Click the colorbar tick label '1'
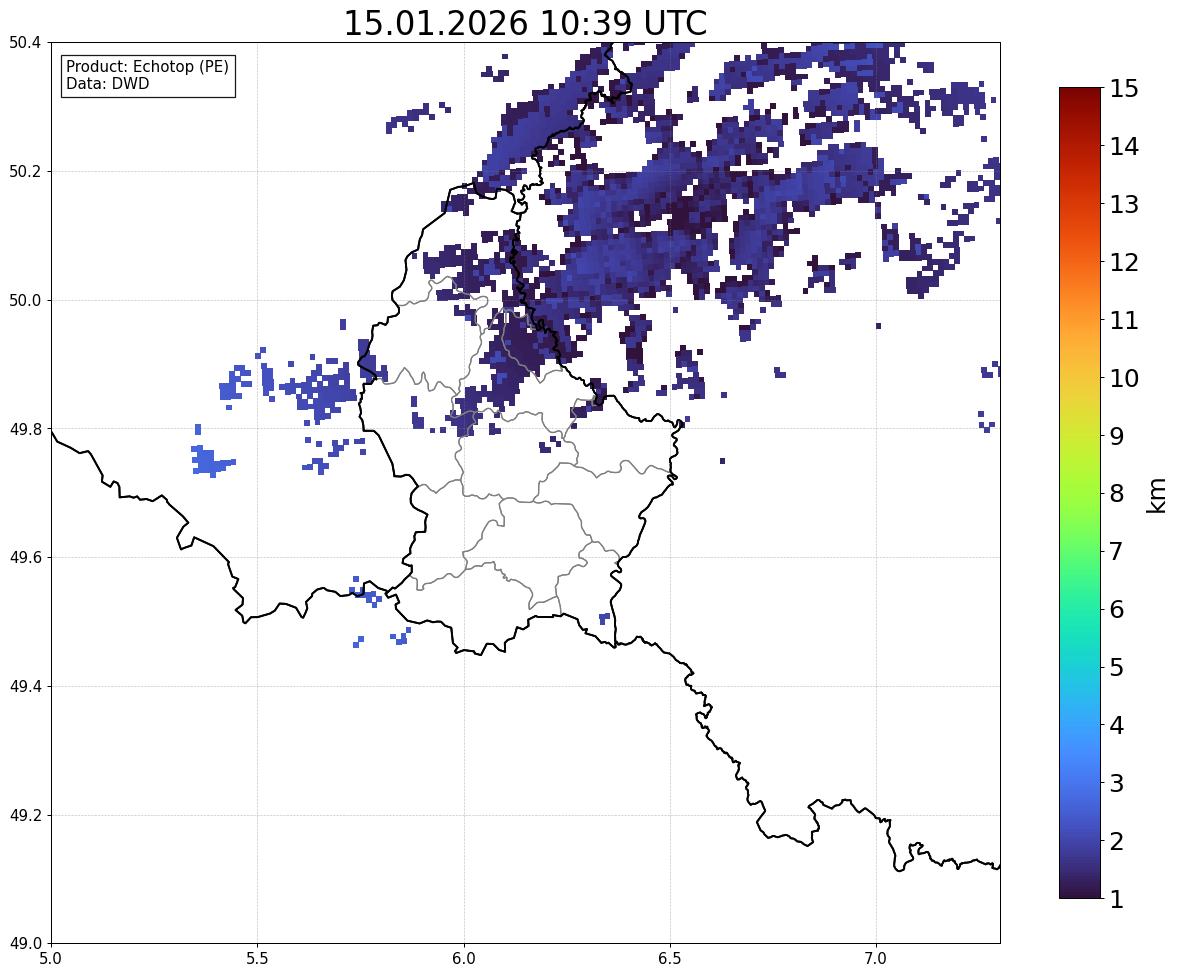 [x=1117, y=899]
